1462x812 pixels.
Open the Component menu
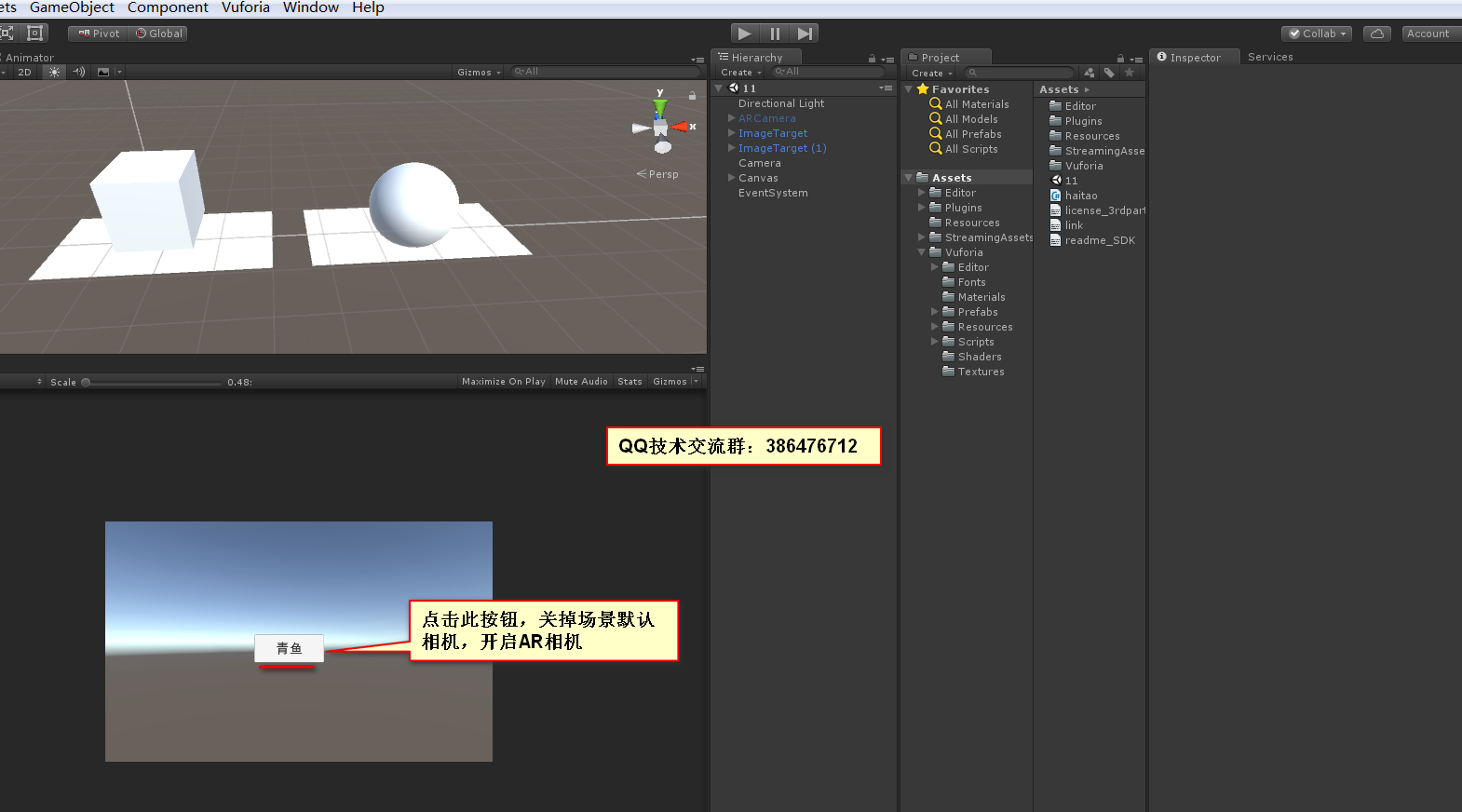tap(168, 7)
